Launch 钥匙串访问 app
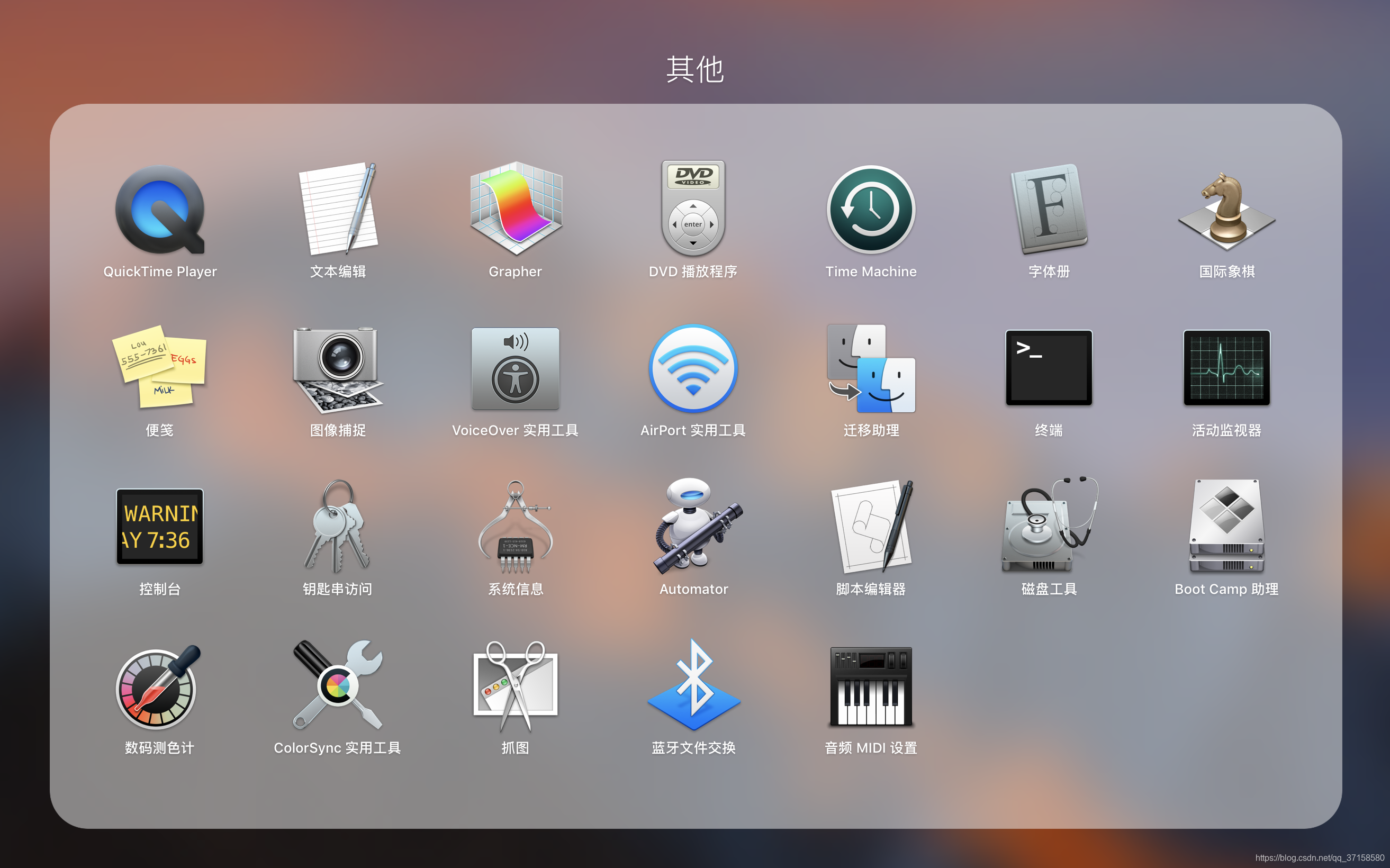 [x=338, y=527]
